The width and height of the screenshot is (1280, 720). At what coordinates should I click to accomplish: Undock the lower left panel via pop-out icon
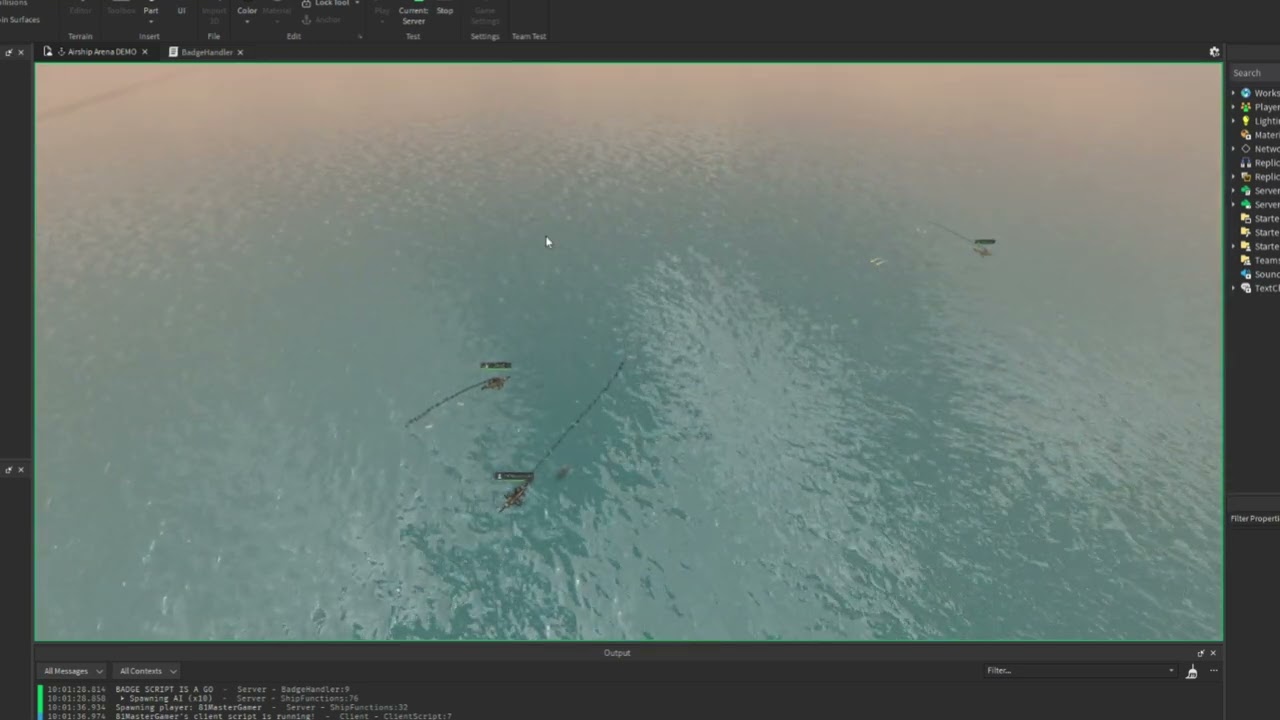point(9,470)
